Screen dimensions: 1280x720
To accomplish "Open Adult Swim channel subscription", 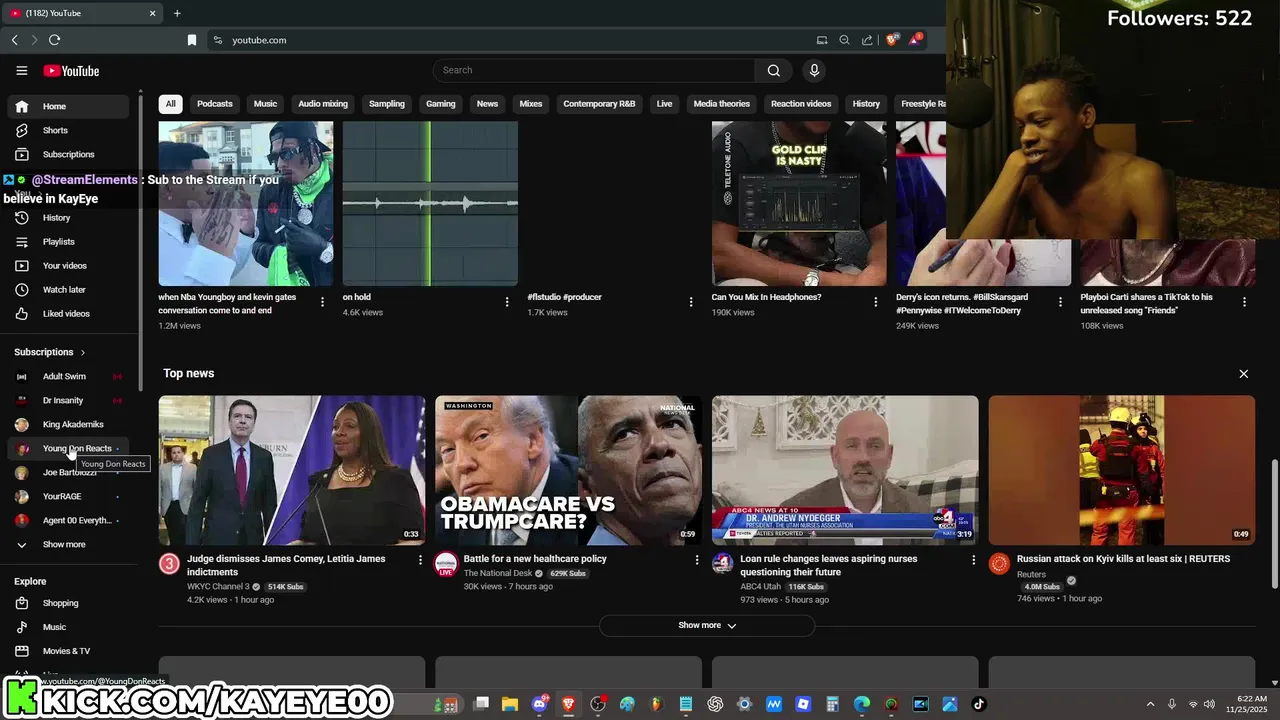I will [x=68, y=376].
